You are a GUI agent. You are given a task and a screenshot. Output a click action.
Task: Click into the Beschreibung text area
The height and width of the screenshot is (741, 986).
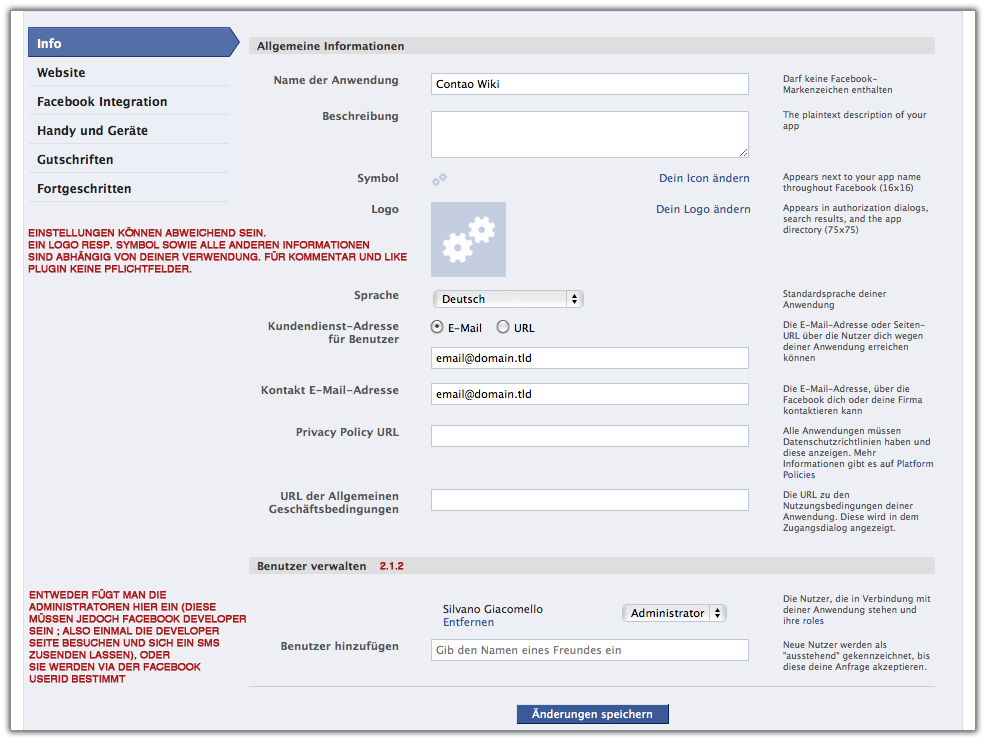[589, 134]
